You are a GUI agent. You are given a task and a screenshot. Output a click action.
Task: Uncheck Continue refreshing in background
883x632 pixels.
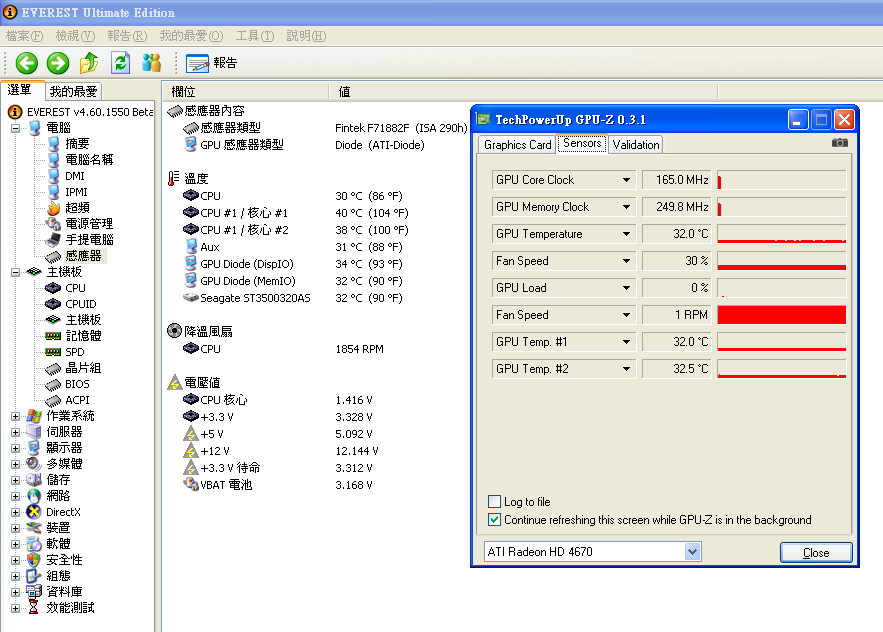coord(494,519)
